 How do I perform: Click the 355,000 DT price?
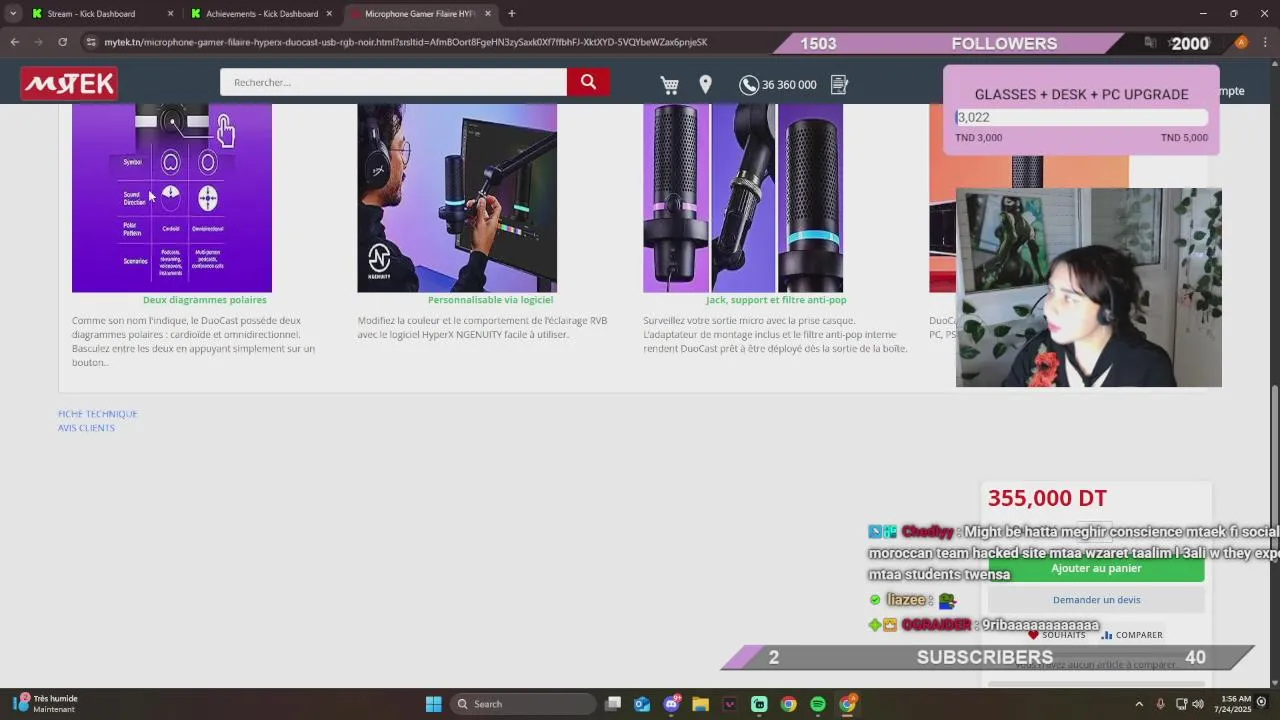[1047, 498]
